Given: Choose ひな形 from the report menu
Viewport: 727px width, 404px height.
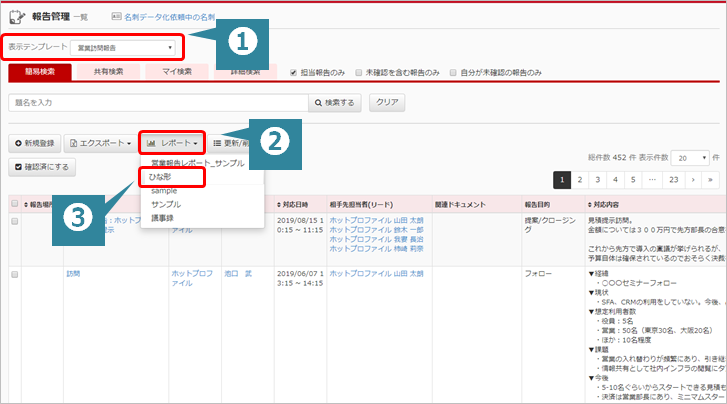Looking at the screenshot, I should point(160,177).
